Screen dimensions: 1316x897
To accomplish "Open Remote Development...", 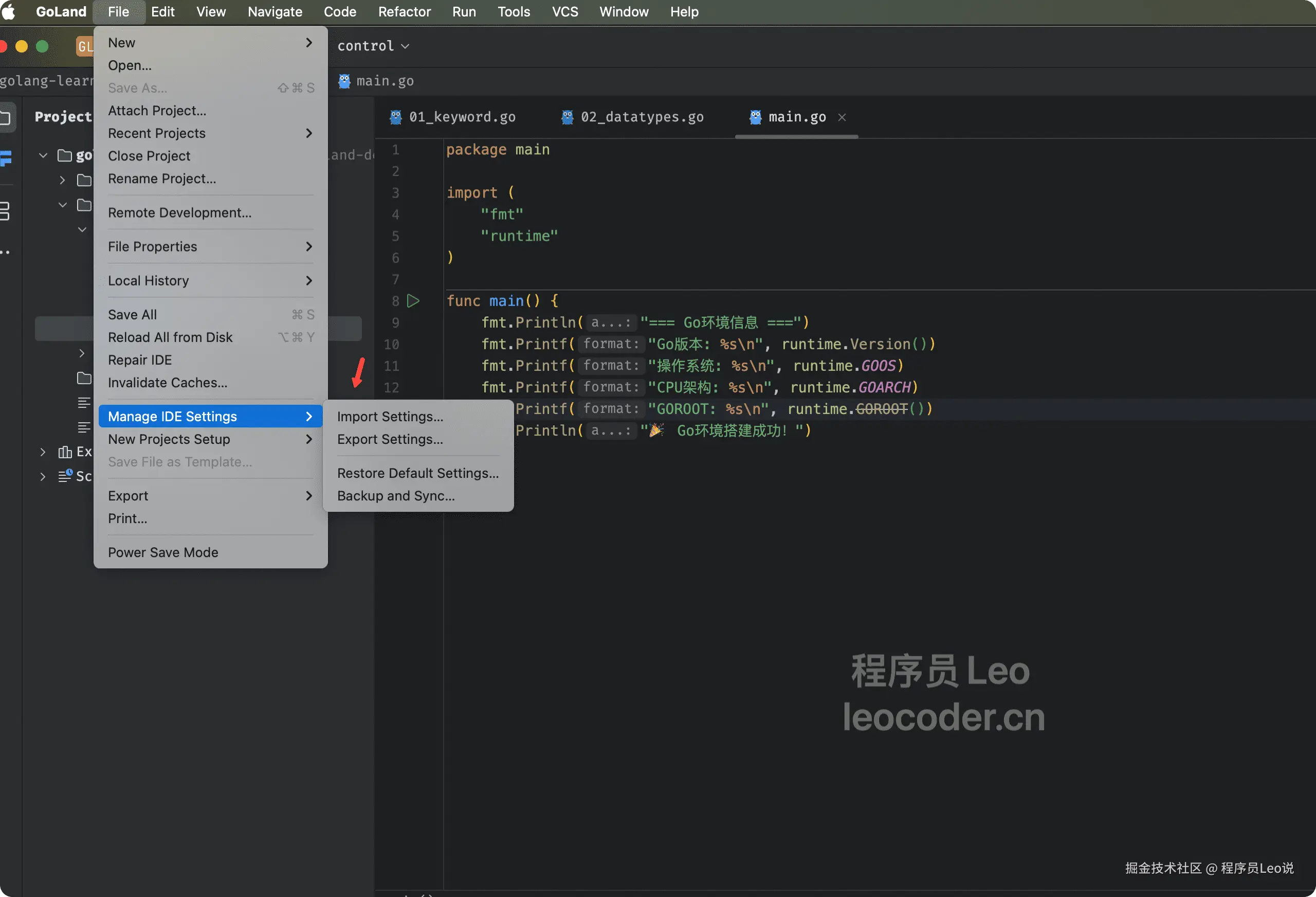I will [x=210, y=212].
